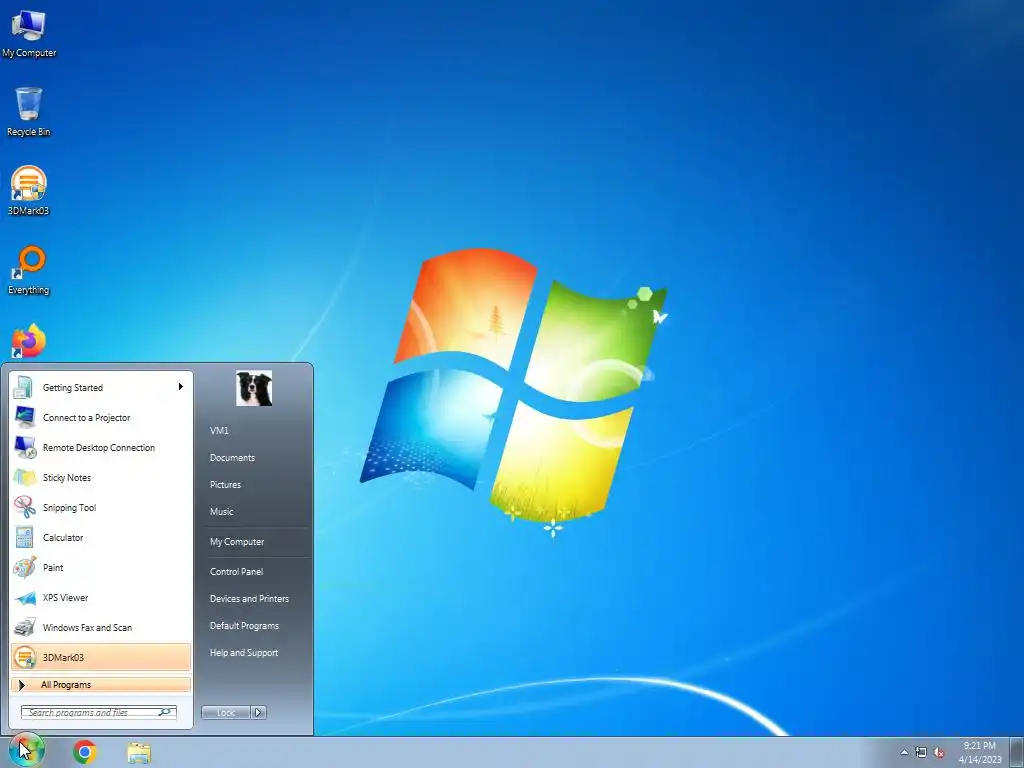This screenshot has height=768, width=1024.
Task: Launch Firefox from the desktop shortcut
Action: coord(28,342)
